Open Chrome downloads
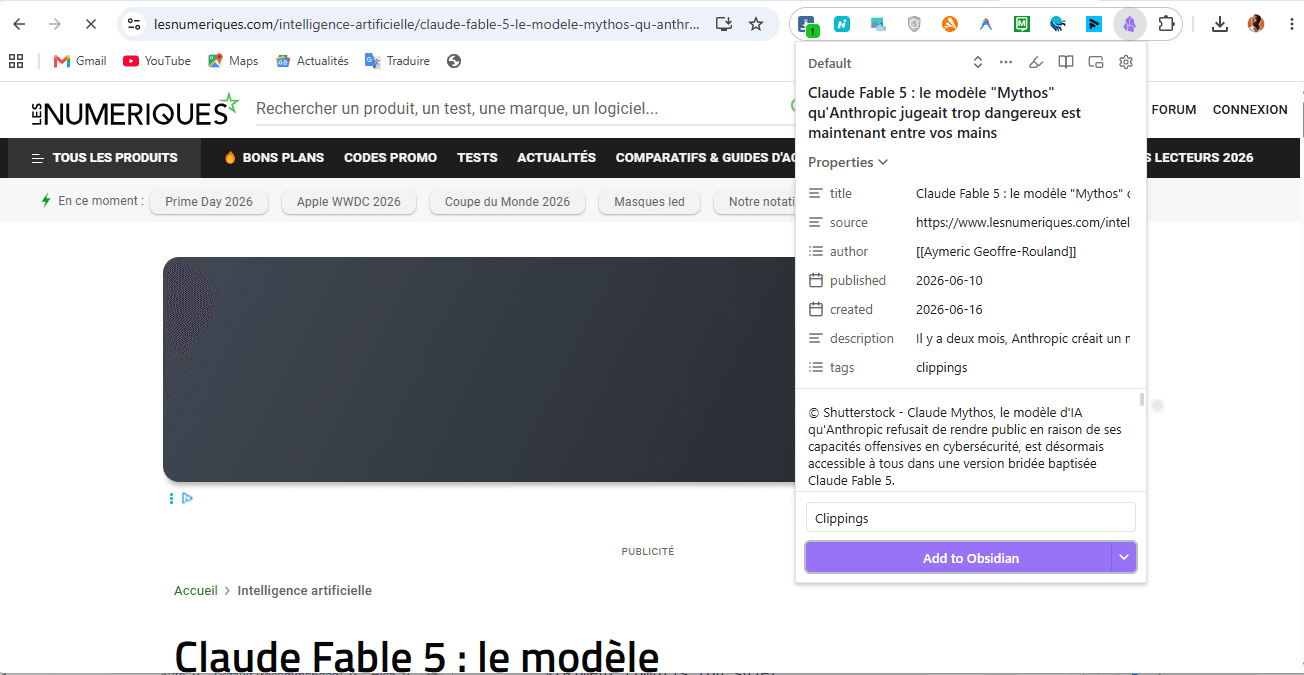 tap(1219, 24)
